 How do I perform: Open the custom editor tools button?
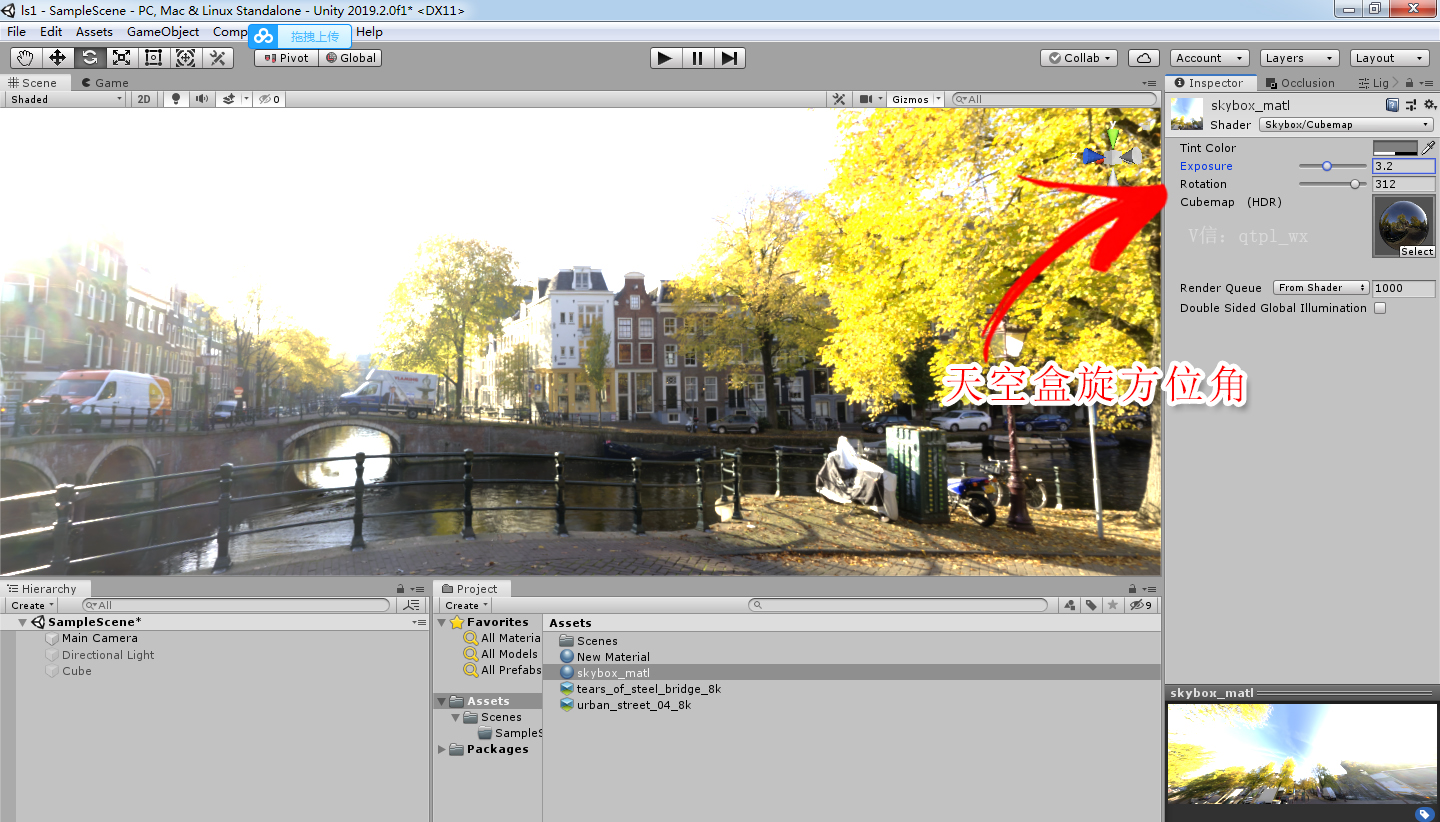(217, 58)
